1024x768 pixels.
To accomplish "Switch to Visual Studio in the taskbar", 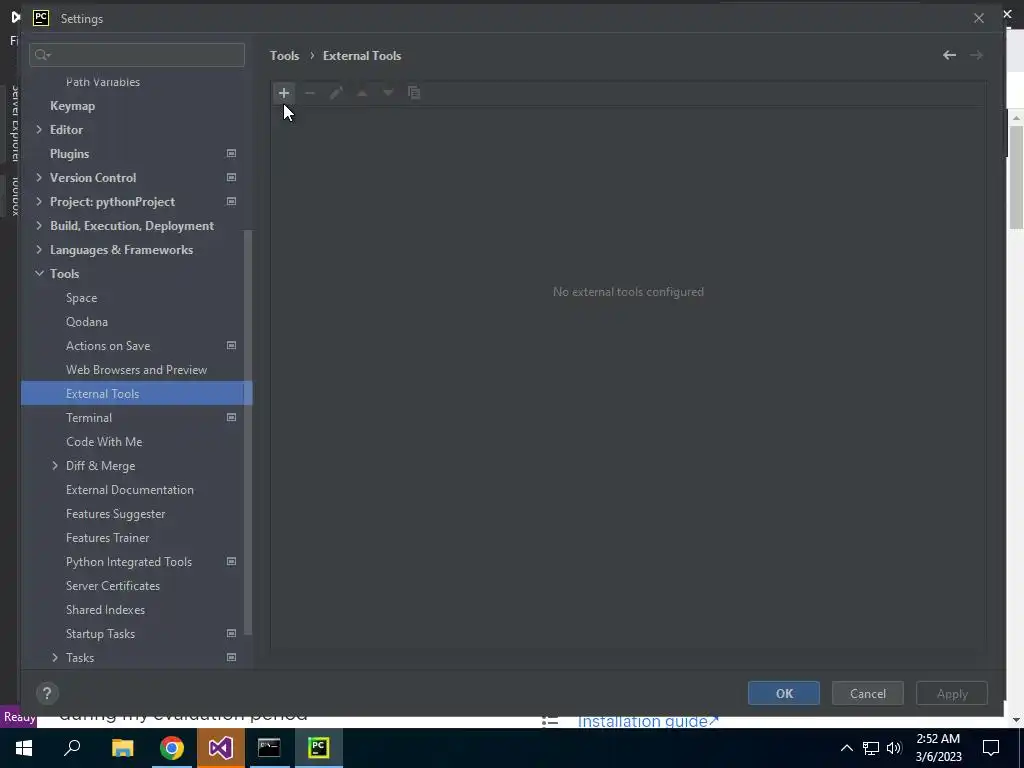I will (221, 748).
